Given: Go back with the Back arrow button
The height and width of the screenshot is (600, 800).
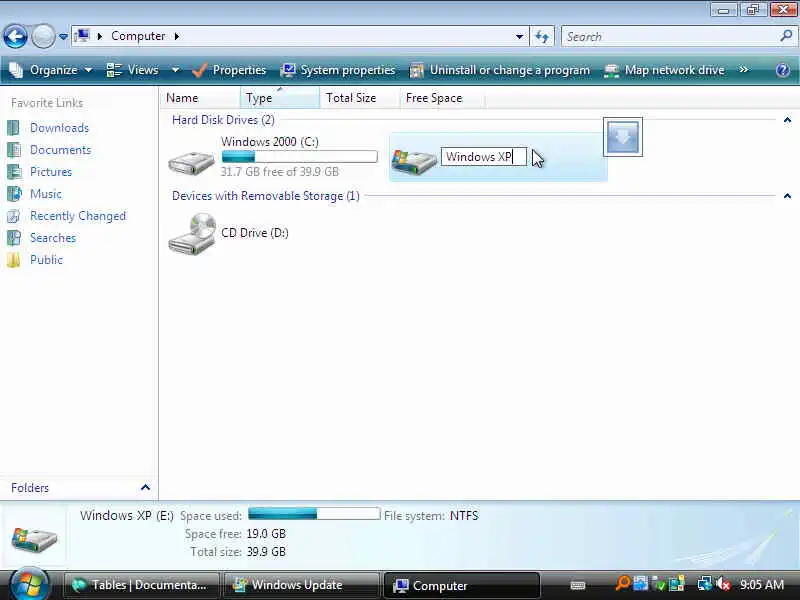Looking at the screenshot, I should pos(15,36).
